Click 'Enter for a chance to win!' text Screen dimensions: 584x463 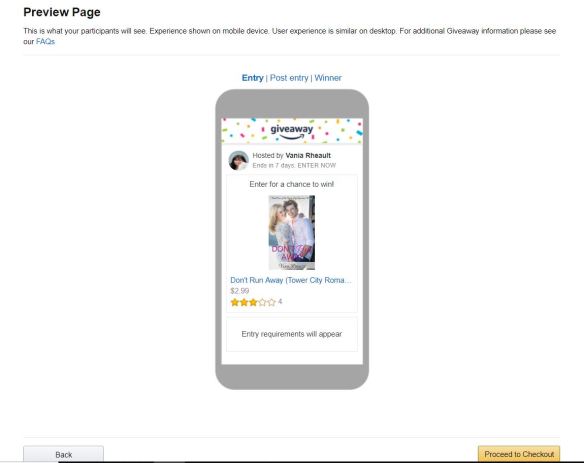point(292,184)
